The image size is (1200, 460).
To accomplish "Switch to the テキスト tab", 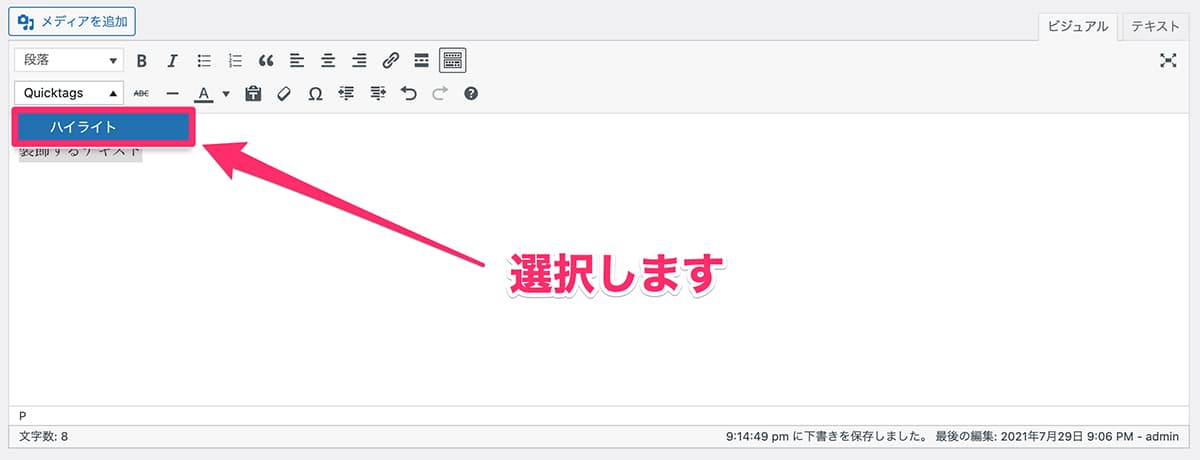I will 1155,27.
